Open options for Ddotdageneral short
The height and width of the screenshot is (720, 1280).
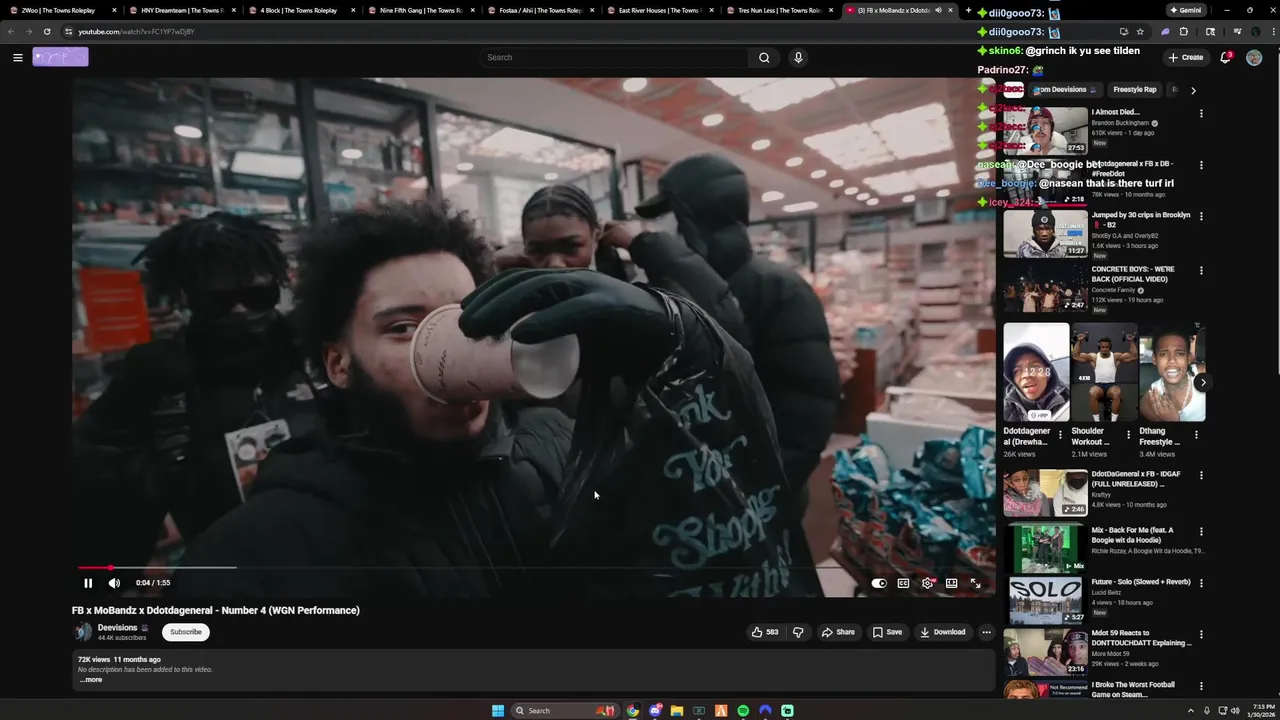(1061, 435)
